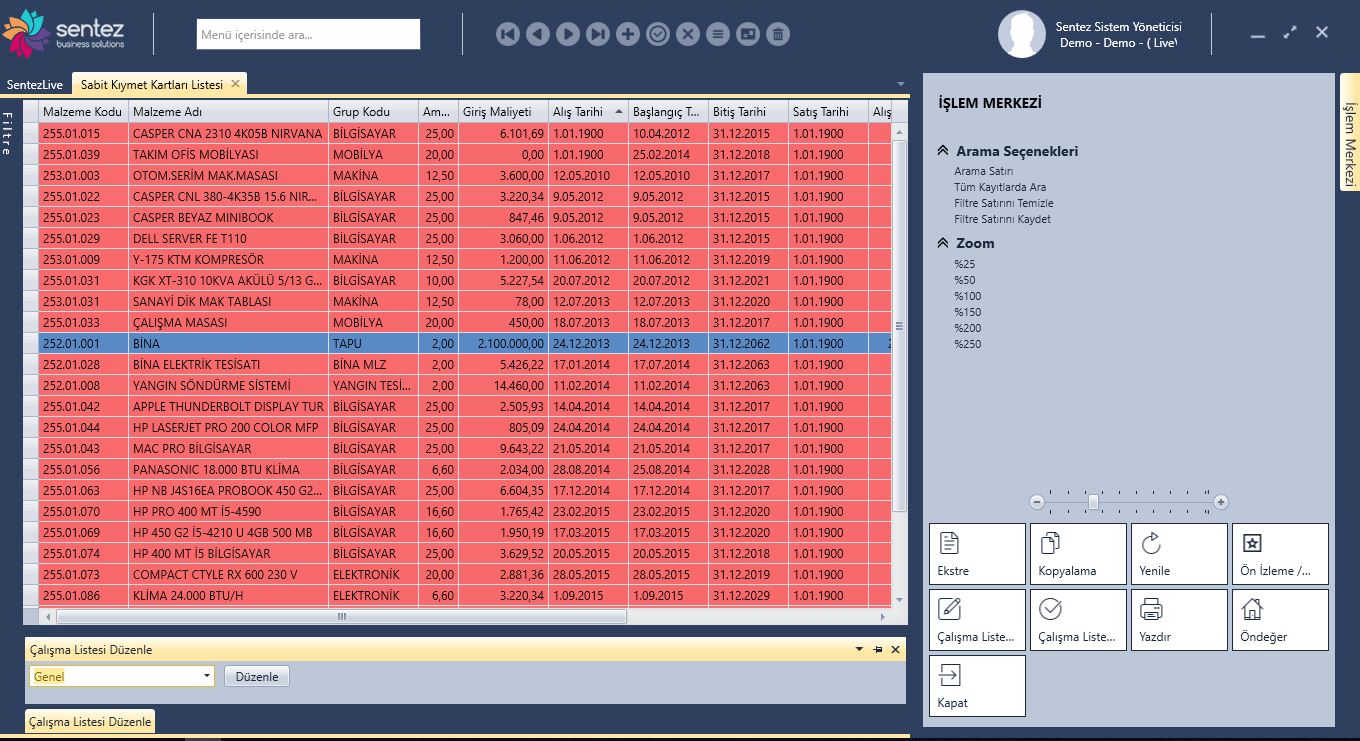The image size is (1360, 741).
Task: Click Tüm Kayıtlarda Ara link
Action: tap(1000, 187)
